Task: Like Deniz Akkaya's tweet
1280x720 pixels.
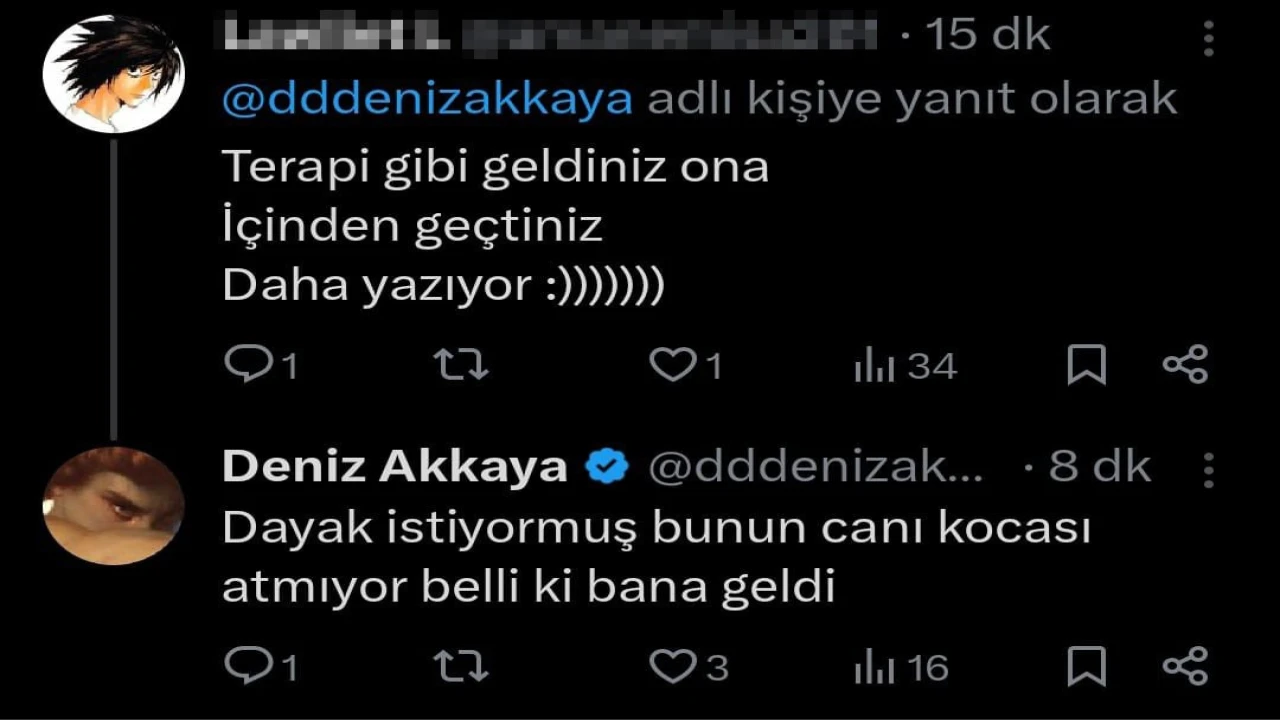Action: [x=671, y=666]
